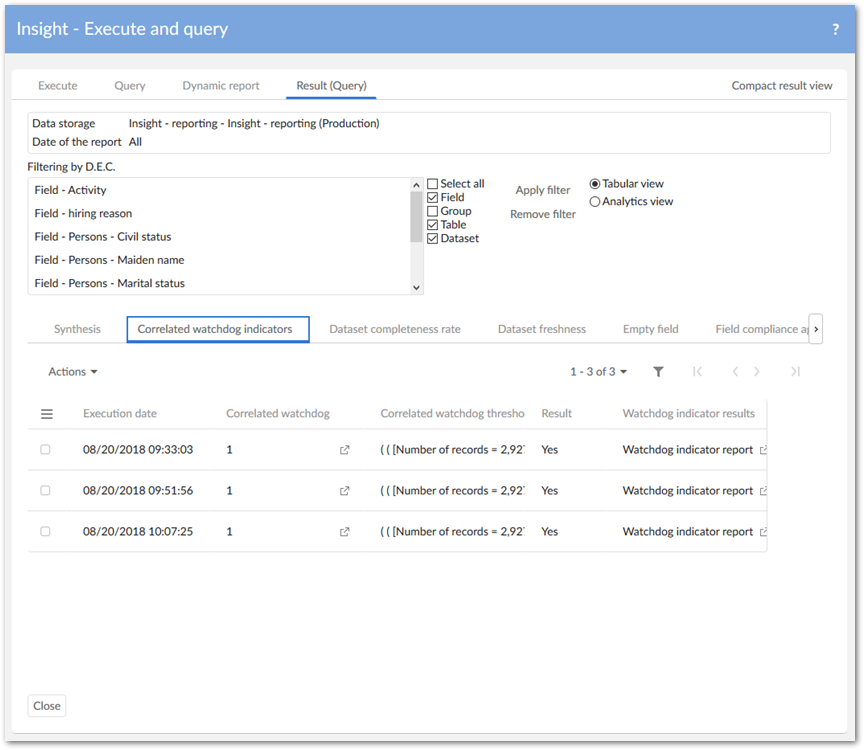Viewport: 864px width, 750px height.
Task: Click the help question mark icon
Action: pyautogui.click(x=835, y=30)
